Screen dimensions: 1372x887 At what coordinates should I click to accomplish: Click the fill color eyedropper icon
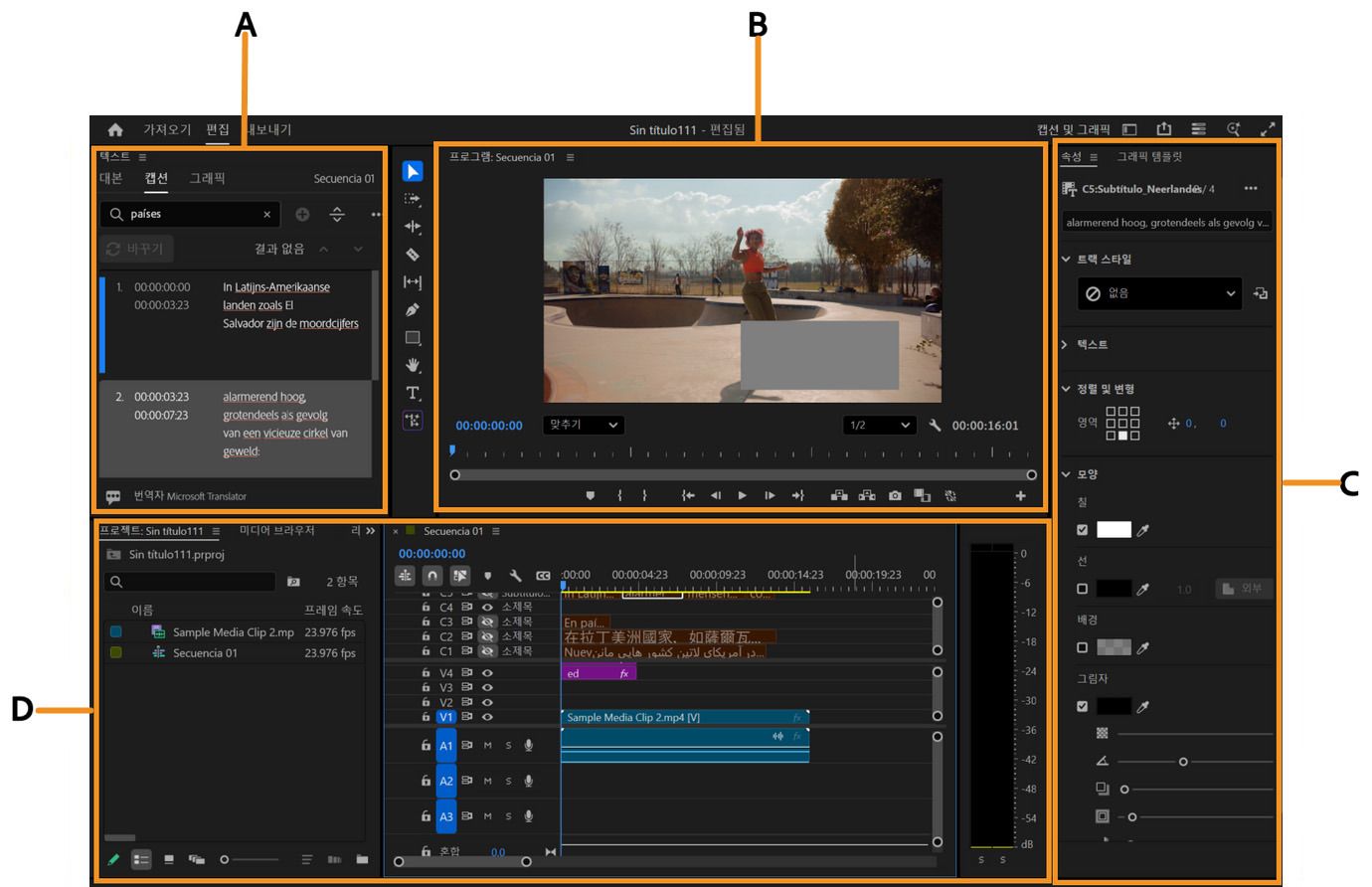1143,530
